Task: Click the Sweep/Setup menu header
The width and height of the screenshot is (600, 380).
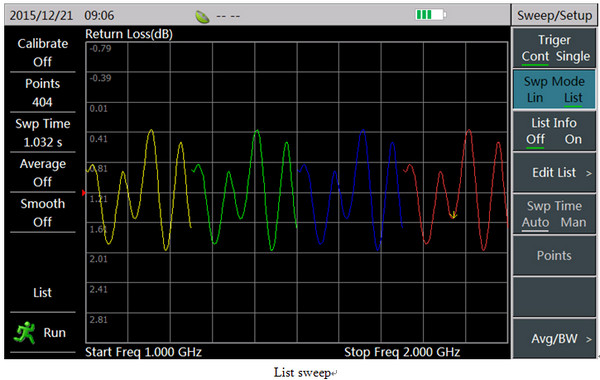Action: 554,15
